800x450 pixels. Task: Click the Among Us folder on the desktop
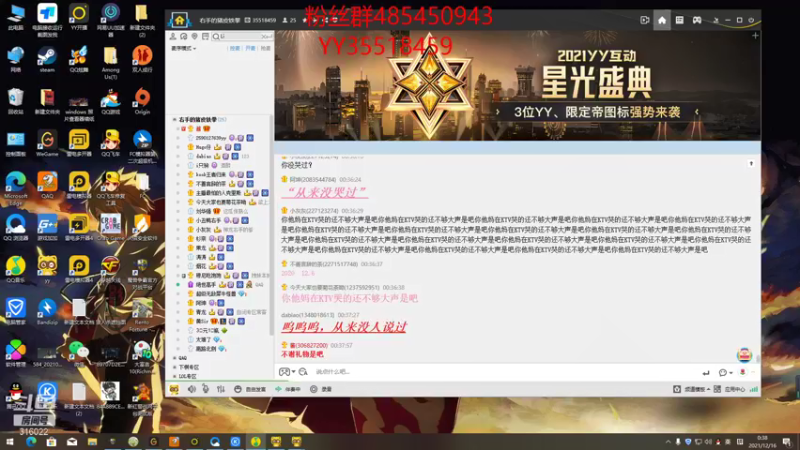pyautogui.click(x=110, y=63)
